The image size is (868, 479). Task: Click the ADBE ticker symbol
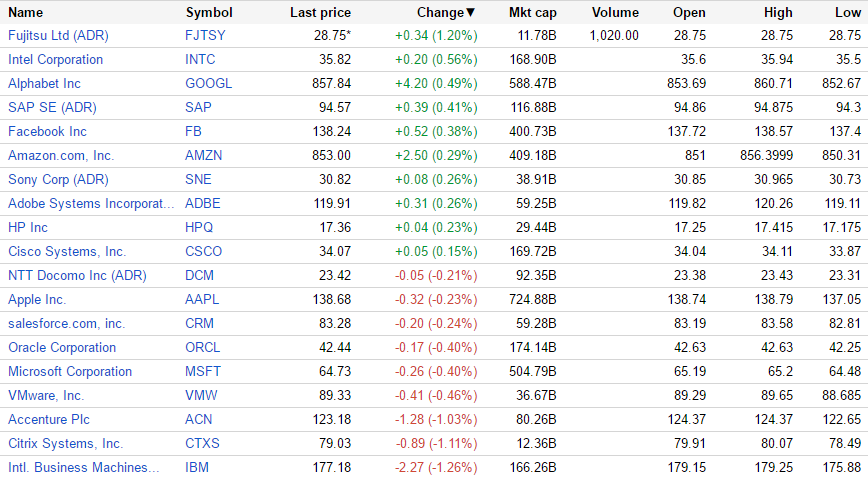click(204, 203)
